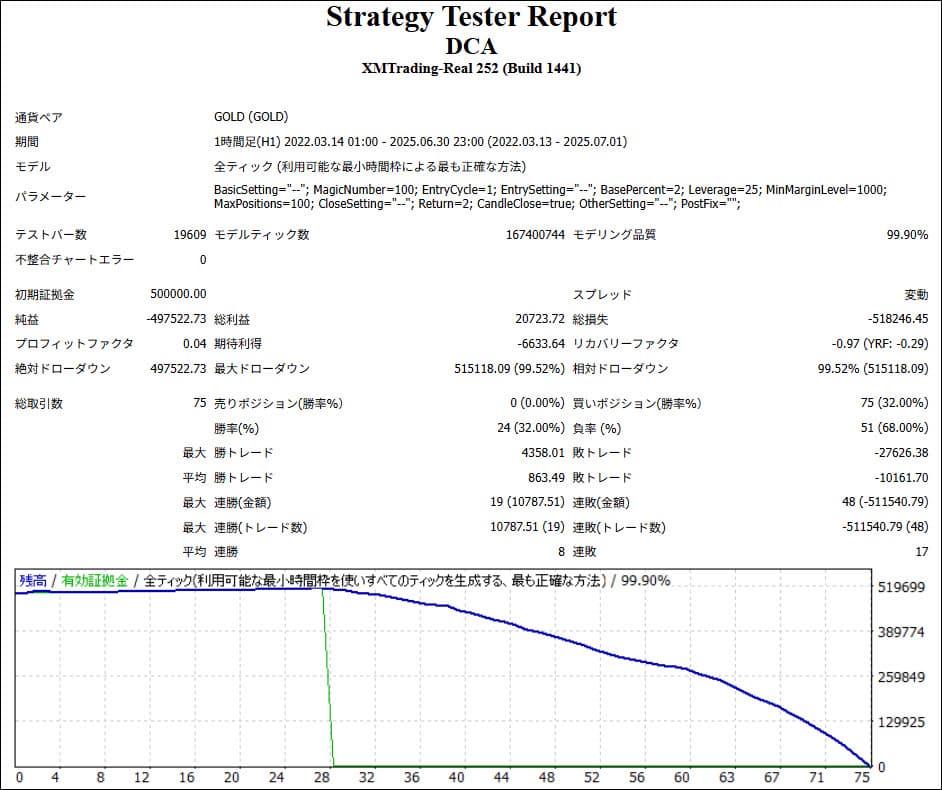Click the largest loss value -27626.38
The height and width of the screenshot is (790, 942).
click(x=901, y=452)
